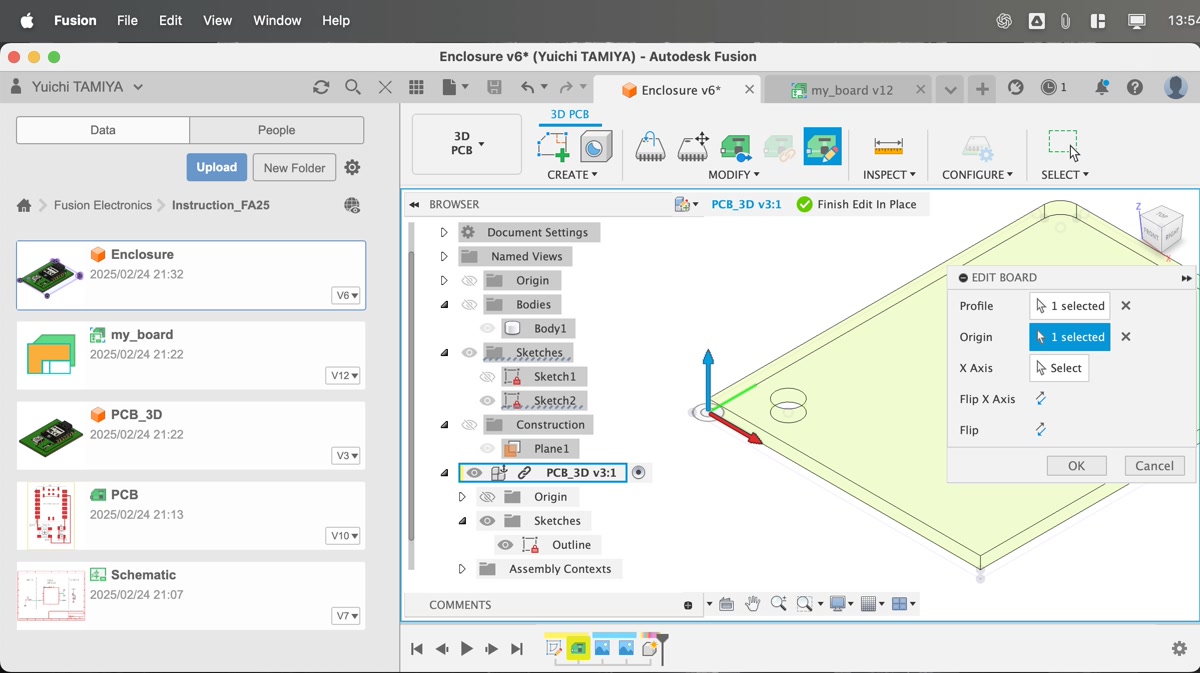Toggle visibility of Body1
Image resolution: width=1200 pixels, height=673 pixels.
(x=487, y=328)
